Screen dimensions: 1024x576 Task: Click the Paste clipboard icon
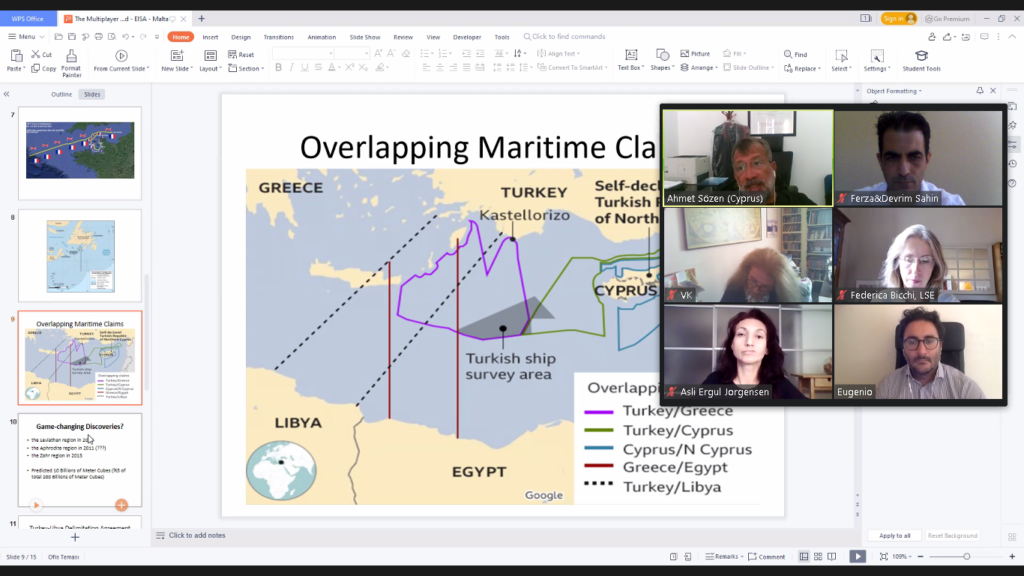point(16,56)
